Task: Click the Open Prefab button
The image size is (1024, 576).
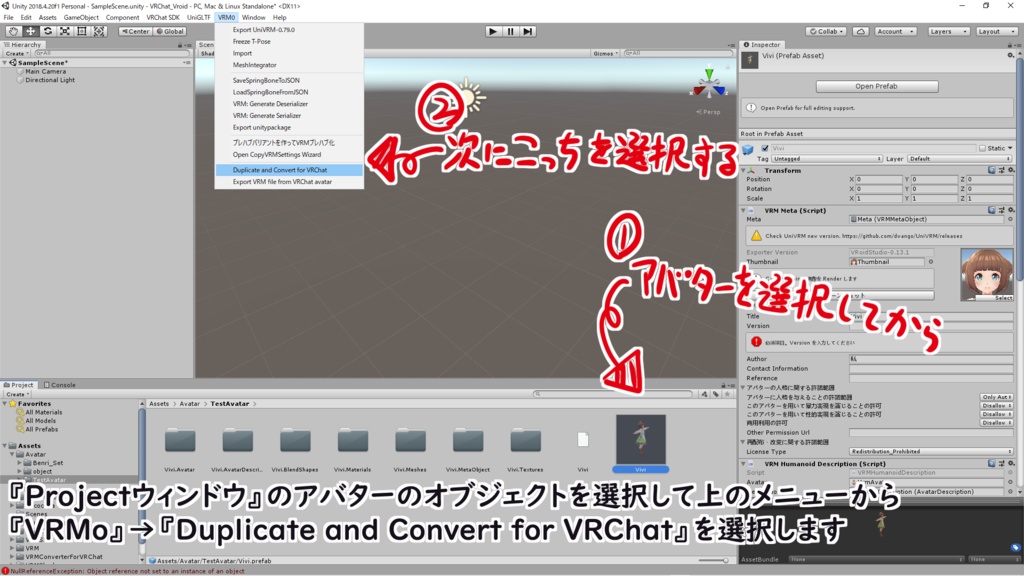Action: click(x=875, y=85)
